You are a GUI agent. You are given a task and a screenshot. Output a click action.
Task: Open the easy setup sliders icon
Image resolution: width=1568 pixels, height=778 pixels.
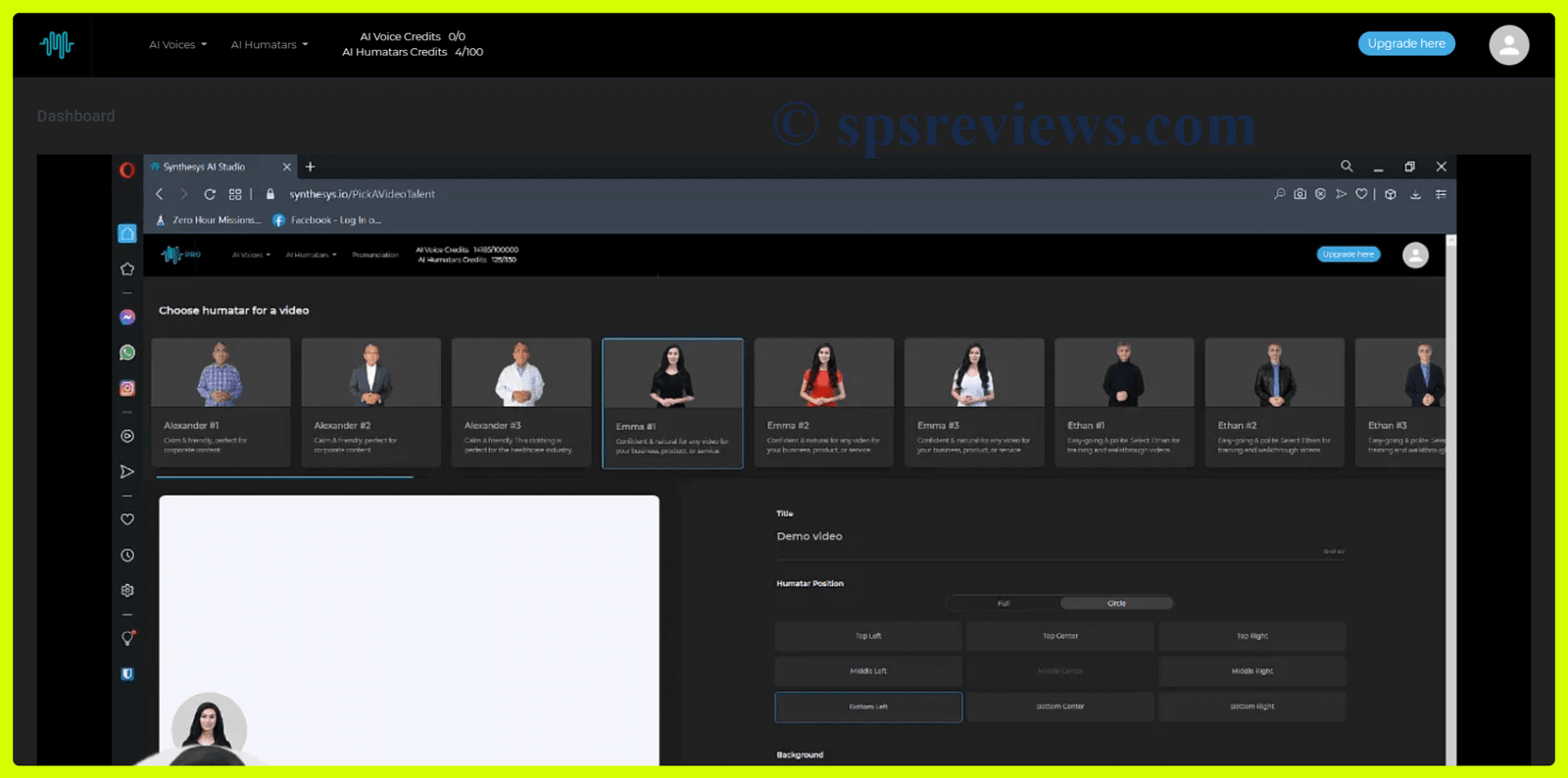click(x=1441, y=194)
